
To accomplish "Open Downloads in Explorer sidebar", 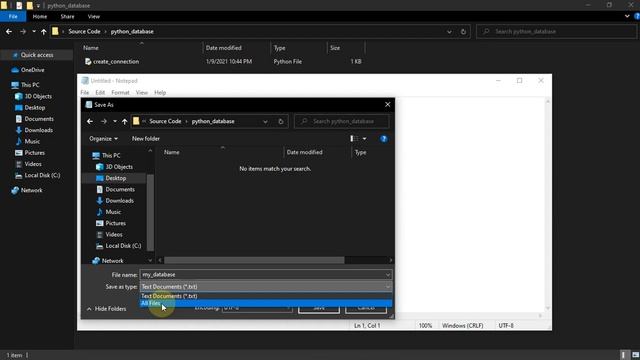I will coord(34,130).
